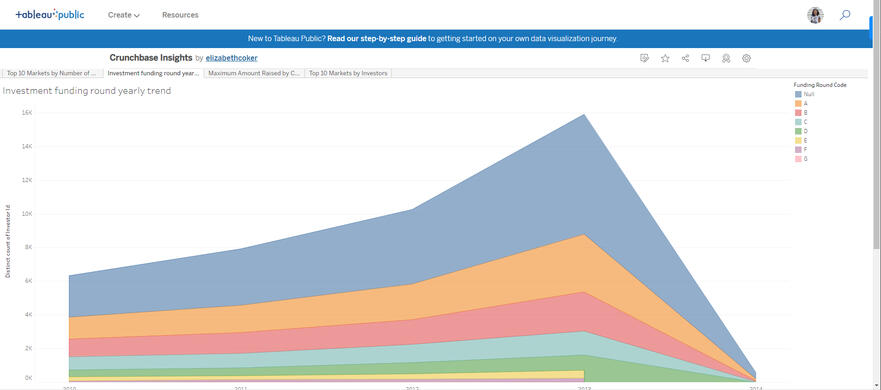This screenshot has width=881, height=390.
Task: Favorite this viz with the star icon
Action: [x=665, y=58]
